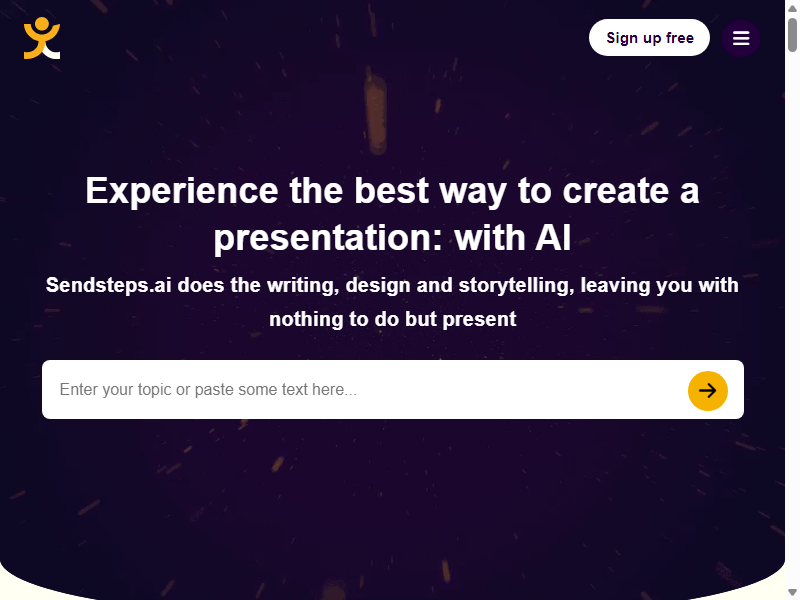Click the dark particle background below input
The width and height of the screenshot is (800, 600).
pyautogui.click(x=392, y=500)
